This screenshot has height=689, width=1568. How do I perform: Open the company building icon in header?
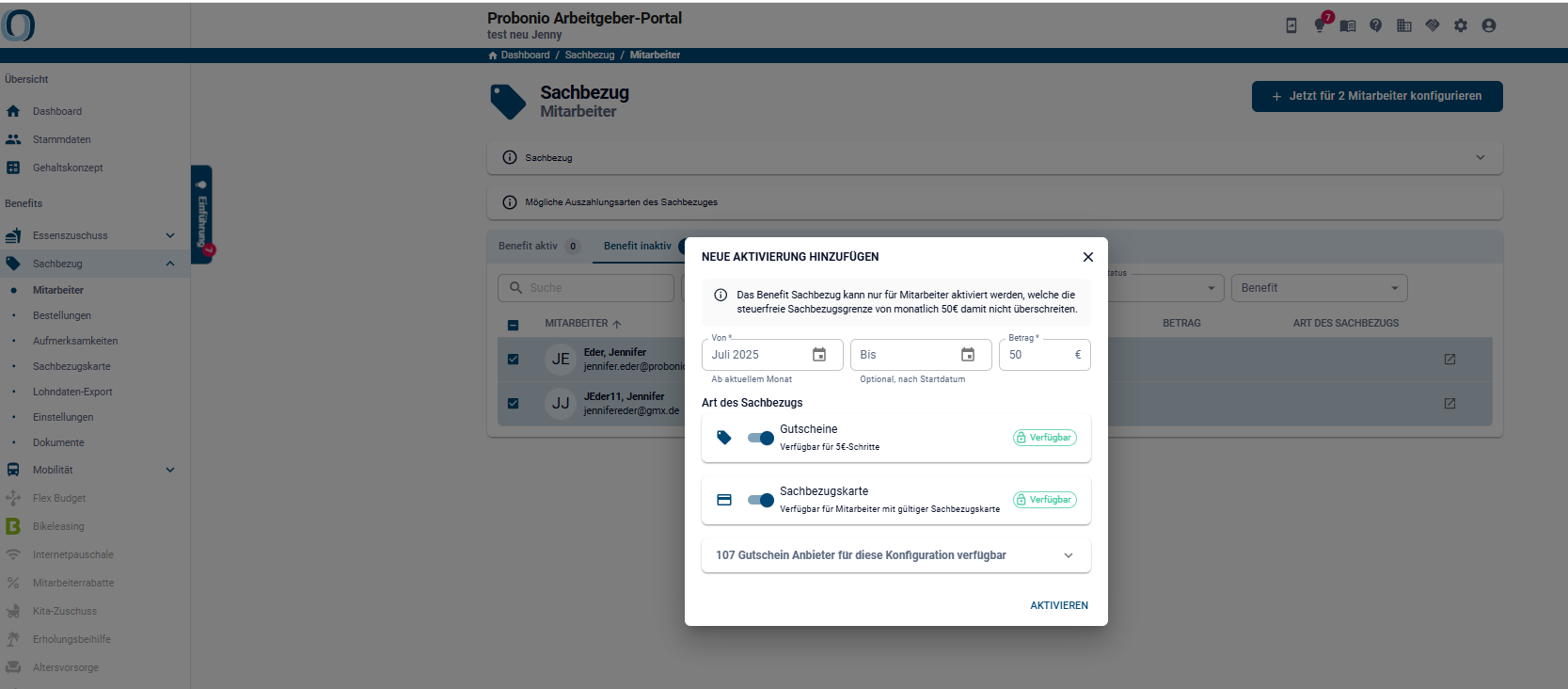[1404, 25]
